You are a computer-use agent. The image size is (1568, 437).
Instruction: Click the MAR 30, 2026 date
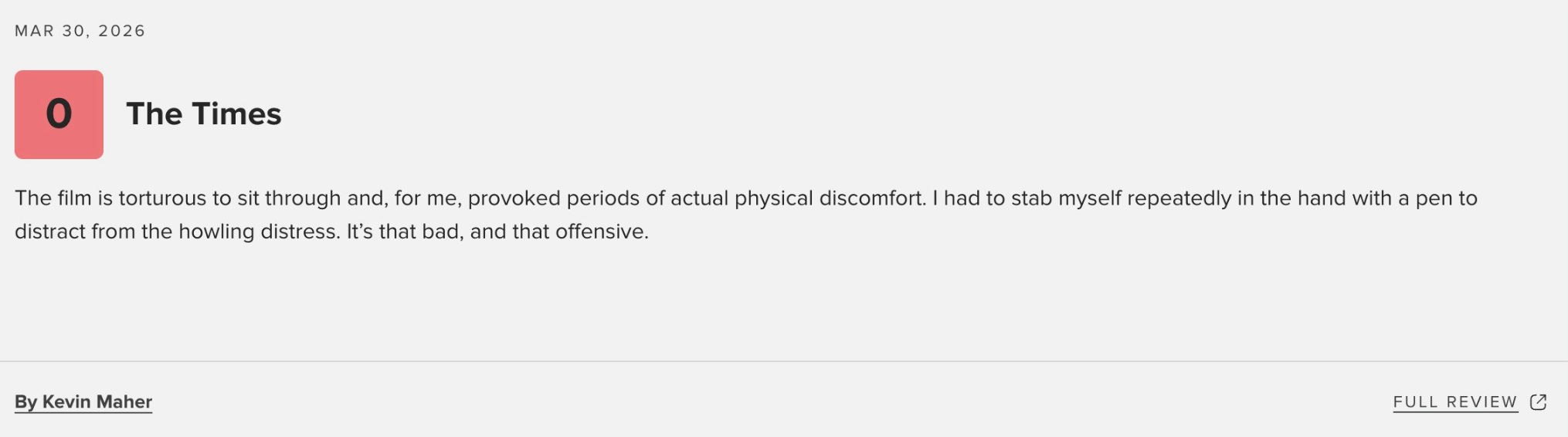[80, 31]
